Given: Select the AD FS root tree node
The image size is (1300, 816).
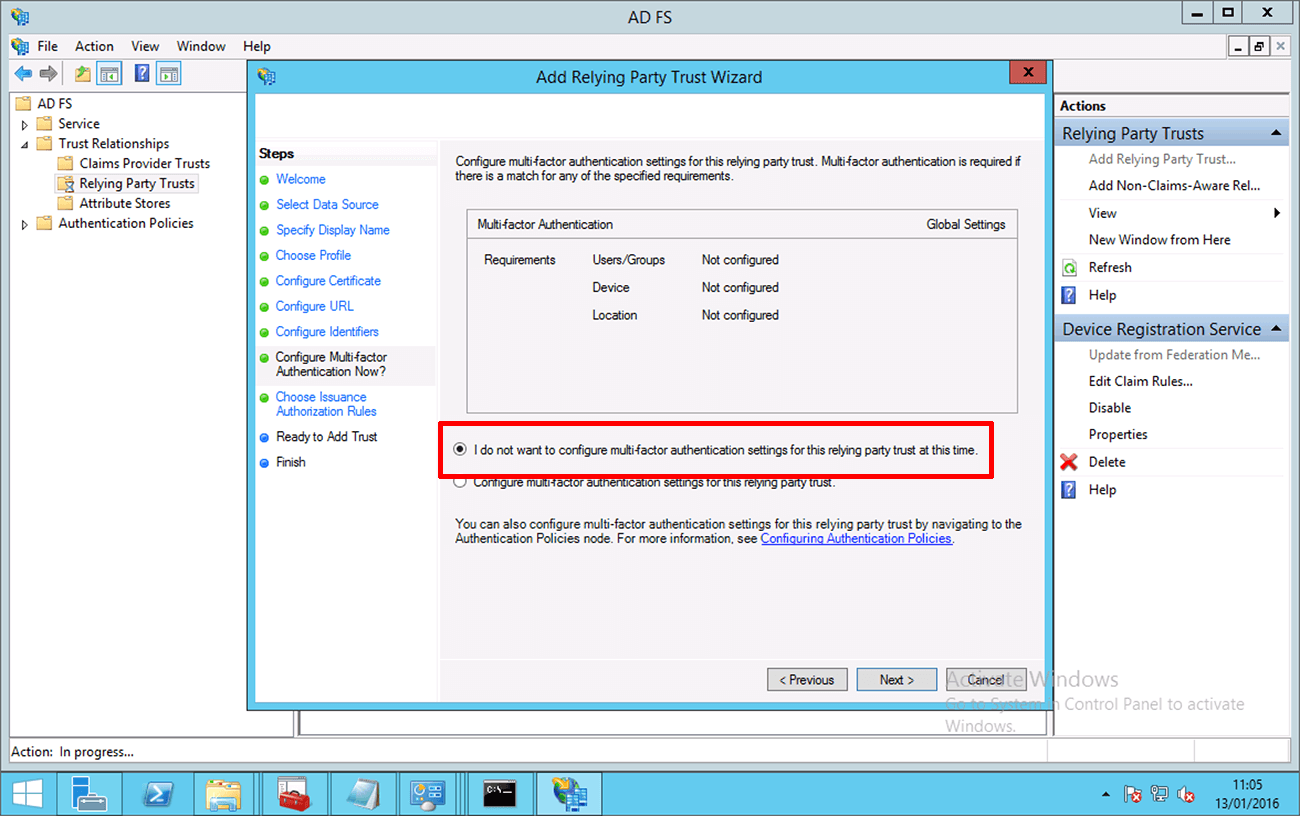Looking at the screenshot, I should click(x=55, y=104).
